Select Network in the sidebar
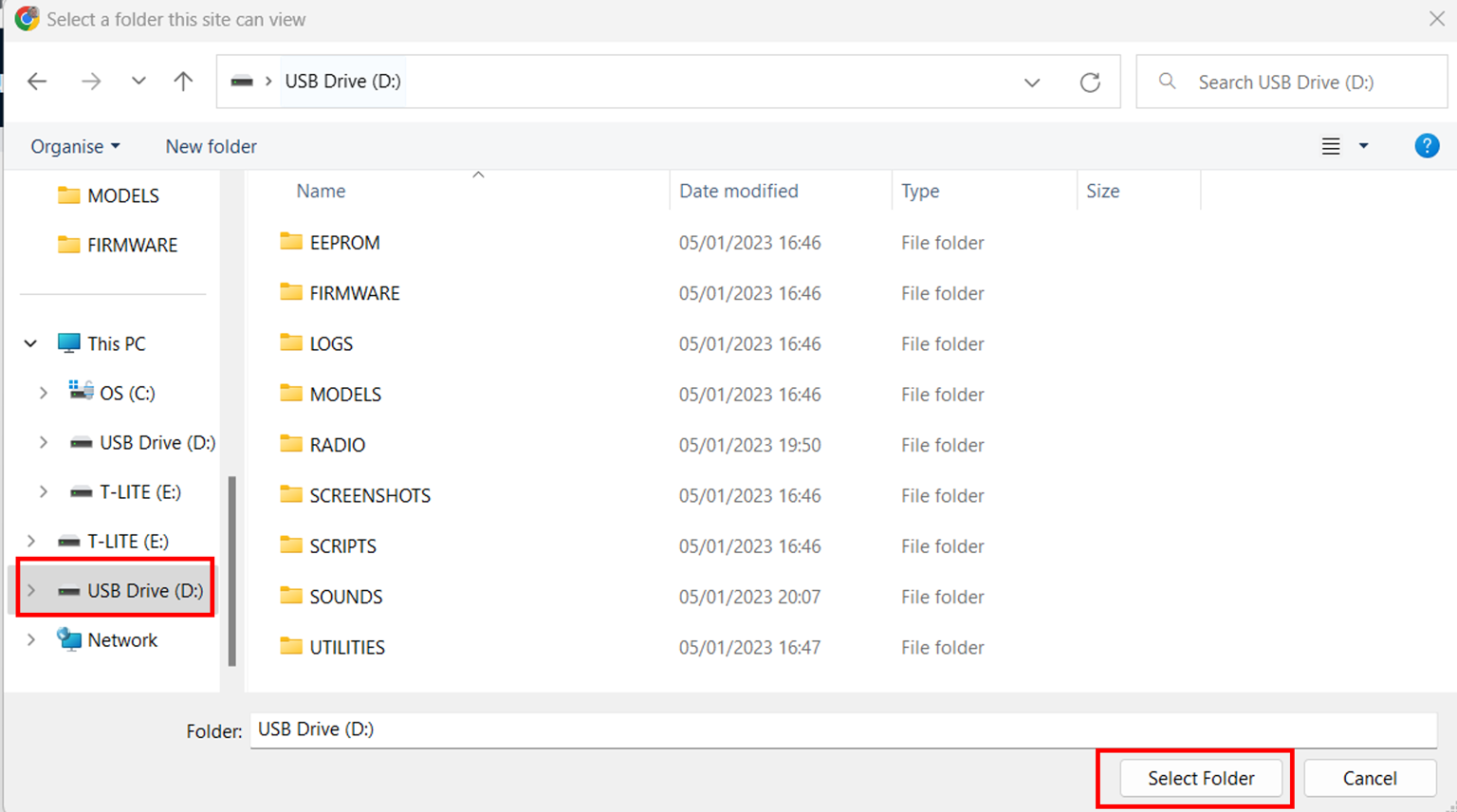Image resolution: width=1457 pixels, height=812 pixels. pyautogui.click(x=121, y=639)
